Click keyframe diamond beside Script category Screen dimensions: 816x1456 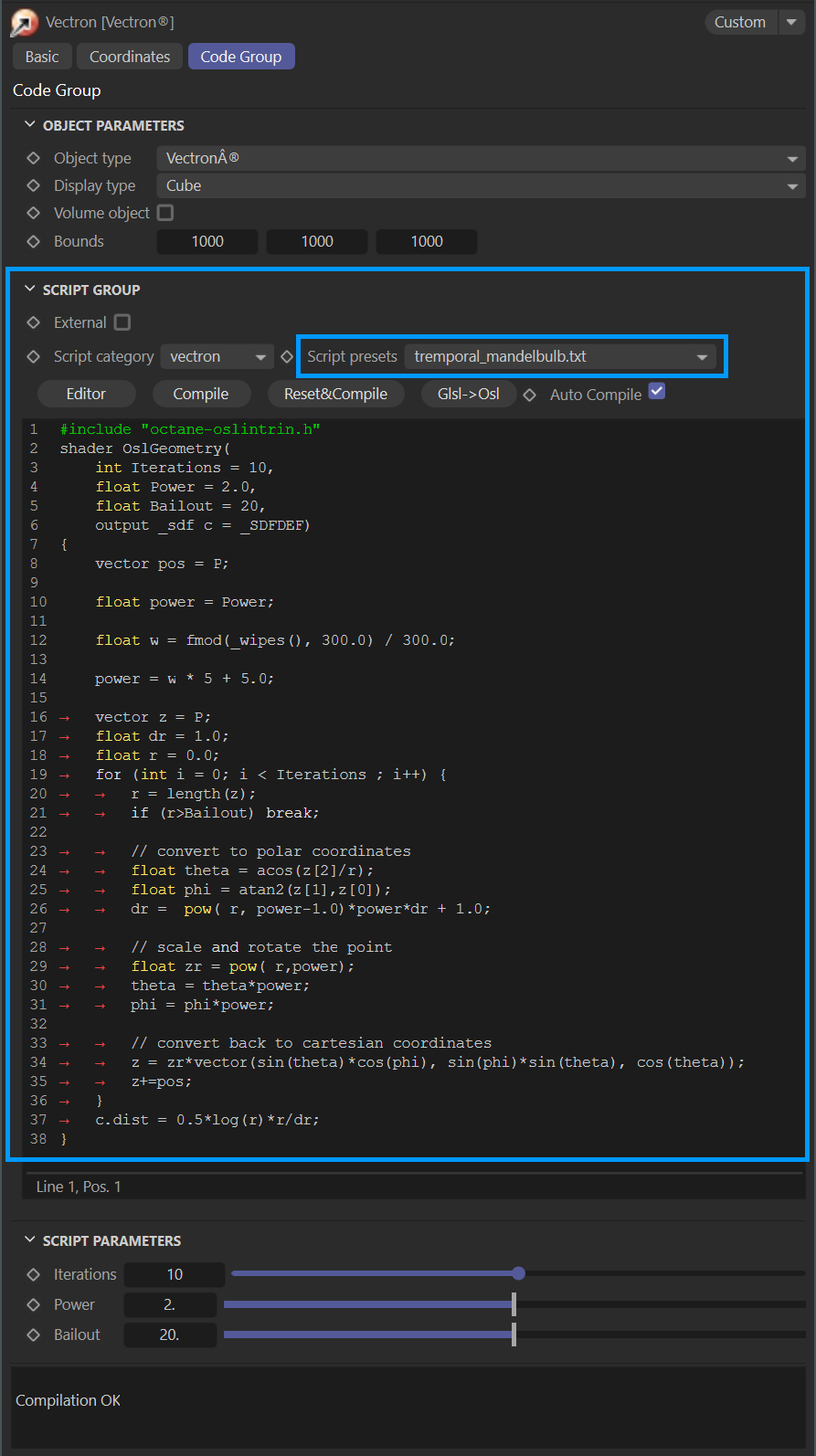pos(34,356)
